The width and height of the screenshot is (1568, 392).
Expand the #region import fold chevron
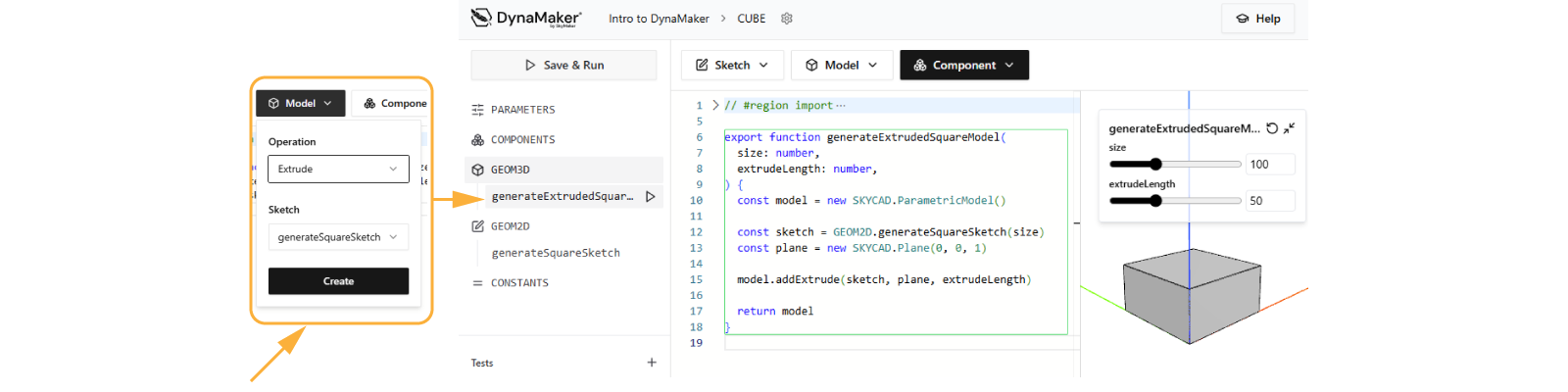(x=715, y=105)
